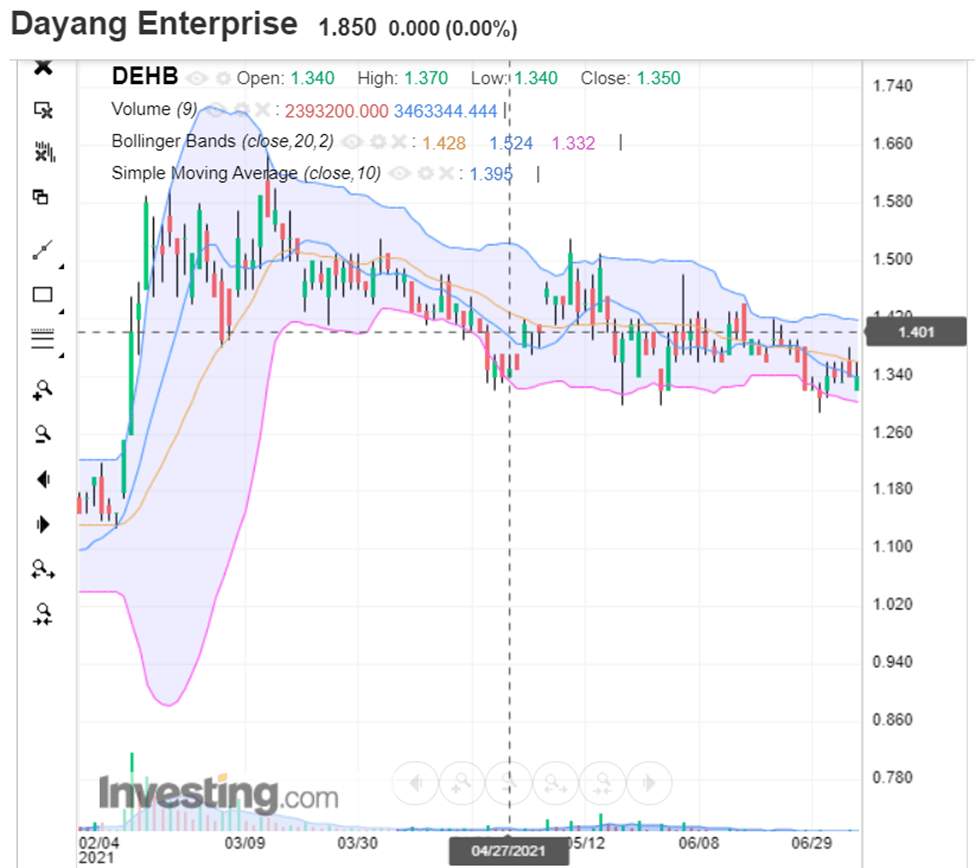The image size is (975, 868).
Task: Click delete selected drawing icon in toolbar
Action: (x=42, y=109)
